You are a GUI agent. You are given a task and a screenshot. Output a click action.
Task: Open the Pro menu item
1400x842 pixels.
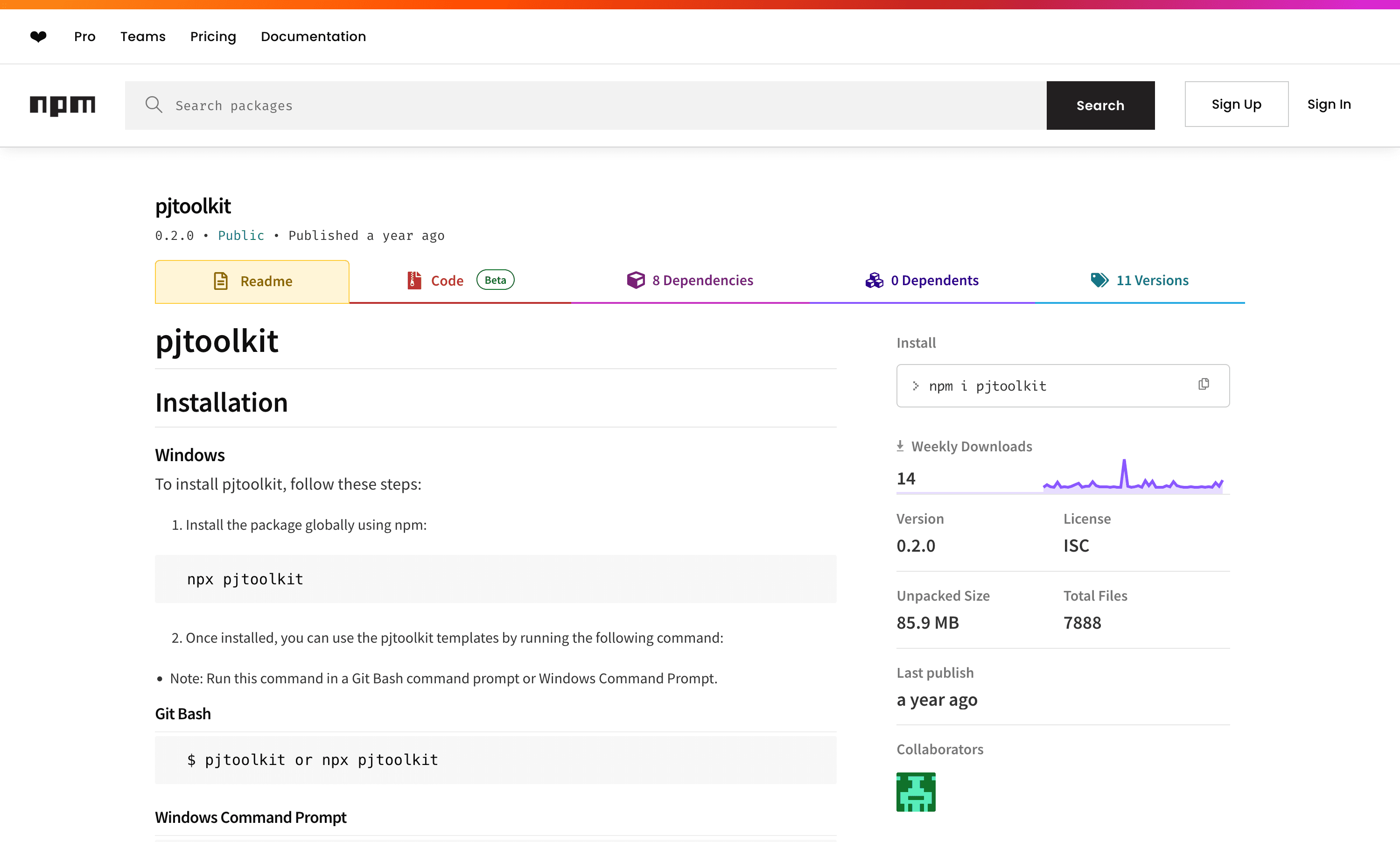pos(84,36)
